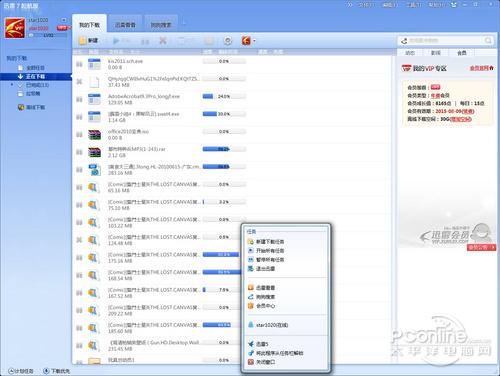Click the 增加空间 link after 30G
This screenshot has height=376, width=500.
(460, 119)
